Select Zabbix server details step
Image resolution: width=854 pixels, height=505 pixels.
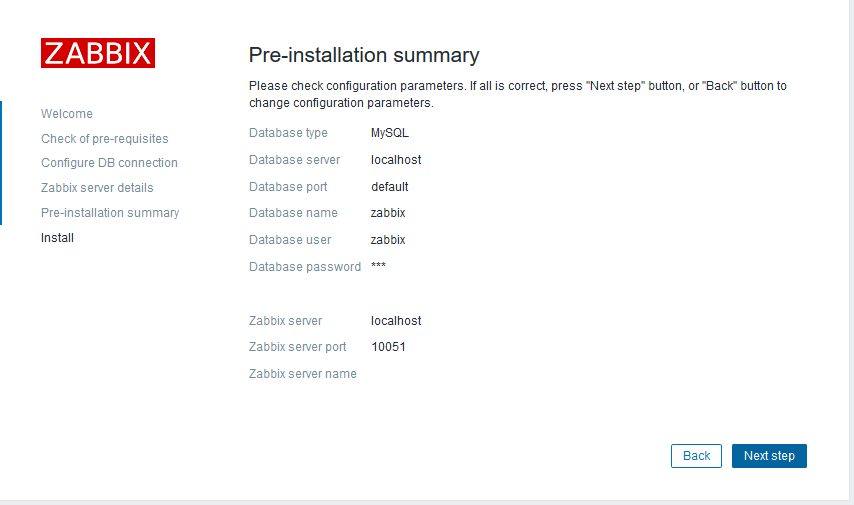[97, 188]
